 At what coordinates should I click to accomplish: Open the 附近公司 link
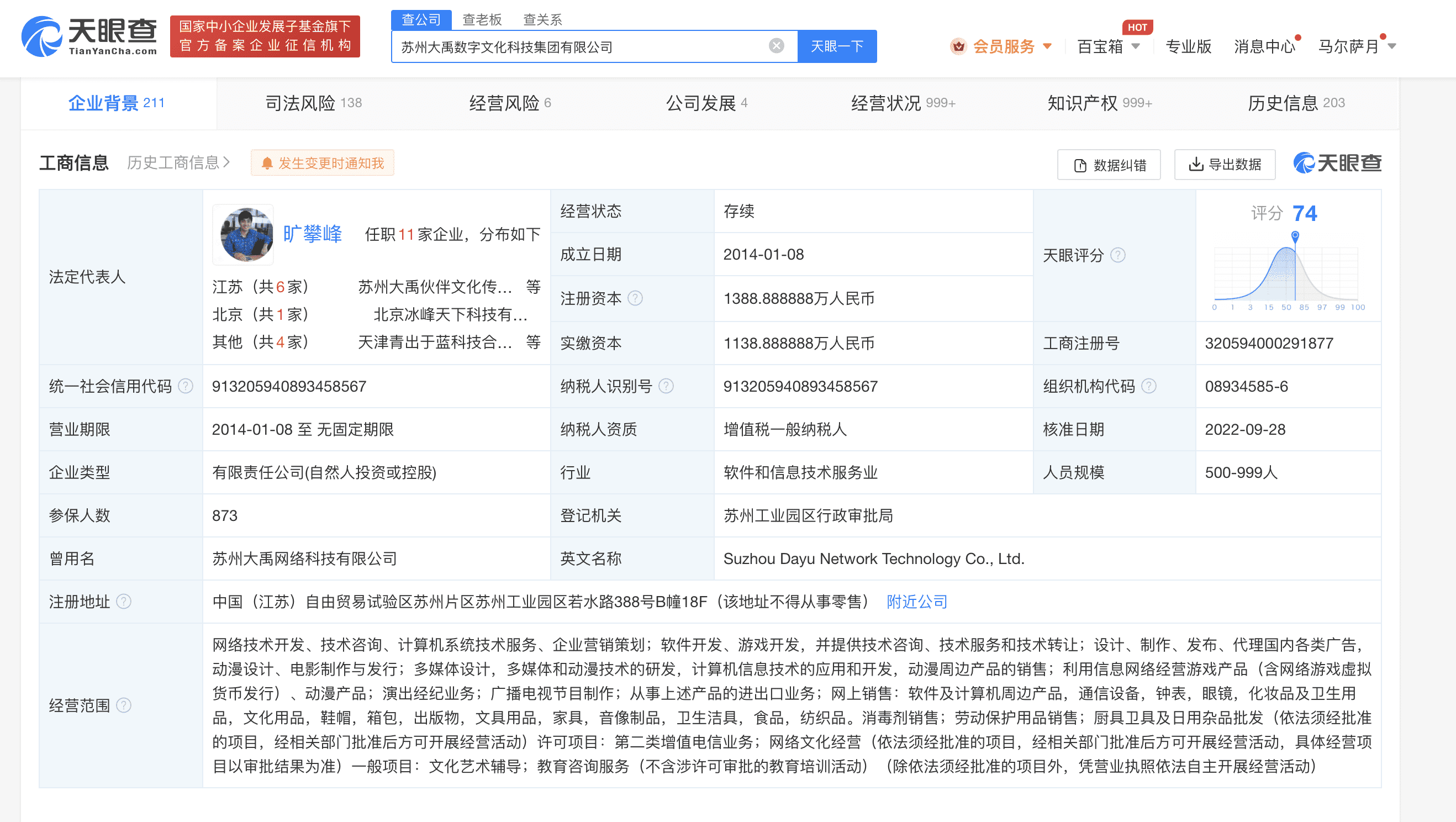pos(917,602)
